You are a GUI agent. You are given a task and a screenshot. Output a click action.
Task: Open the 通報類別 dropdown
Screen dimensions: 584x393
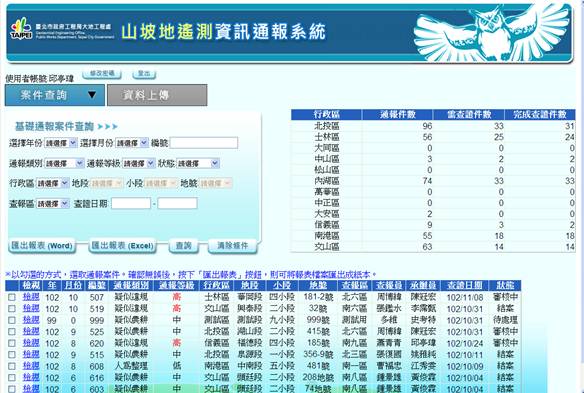point(64,163)
